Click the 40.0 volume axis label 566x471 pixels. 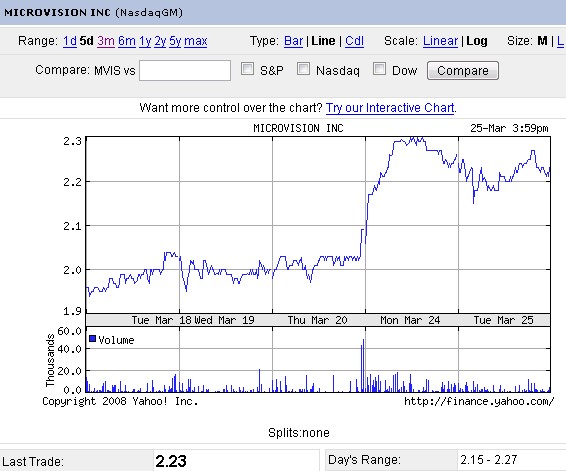70,349
